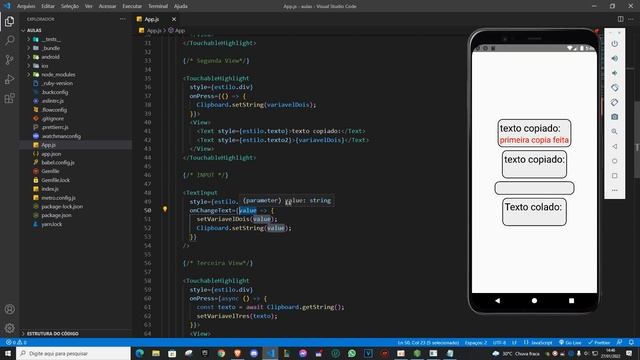Tap the Android recents button on the phone screen

click(x=571, y=300)
